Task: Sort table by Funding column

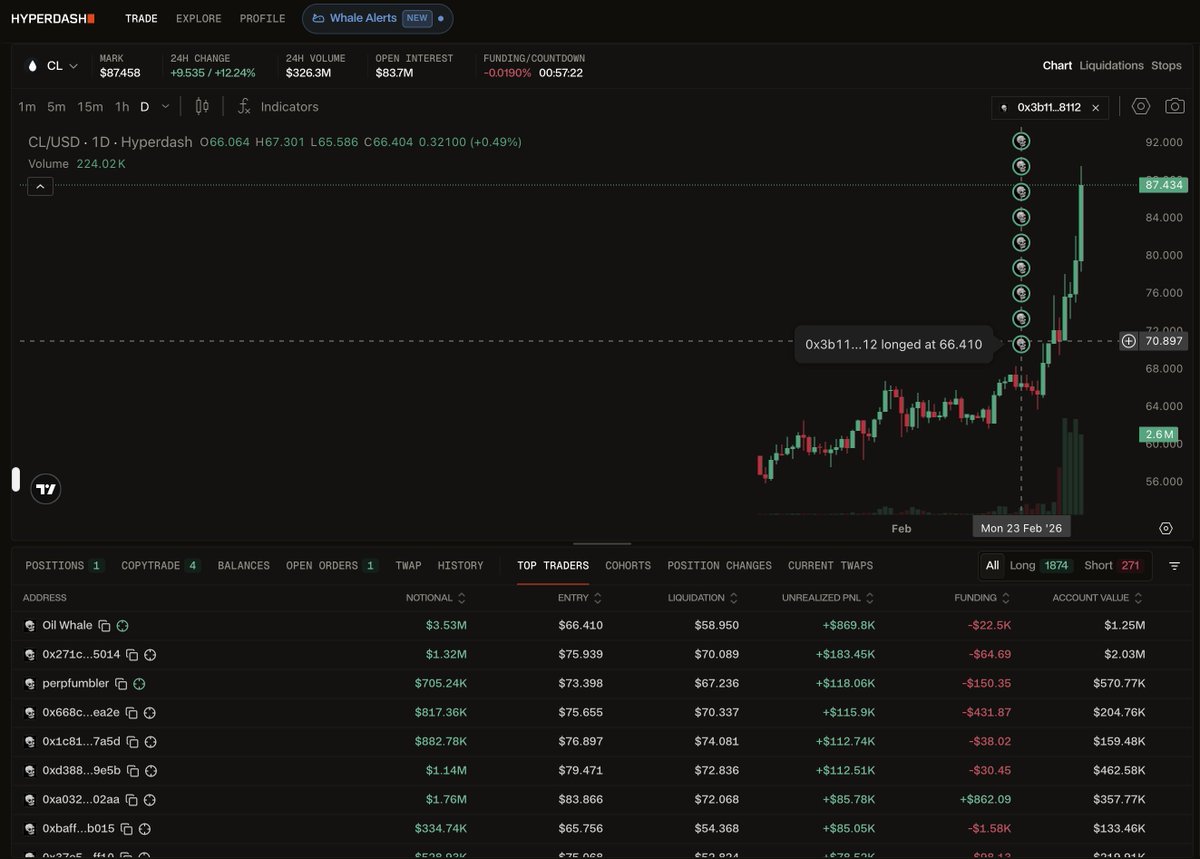Action: pos(983,597)
